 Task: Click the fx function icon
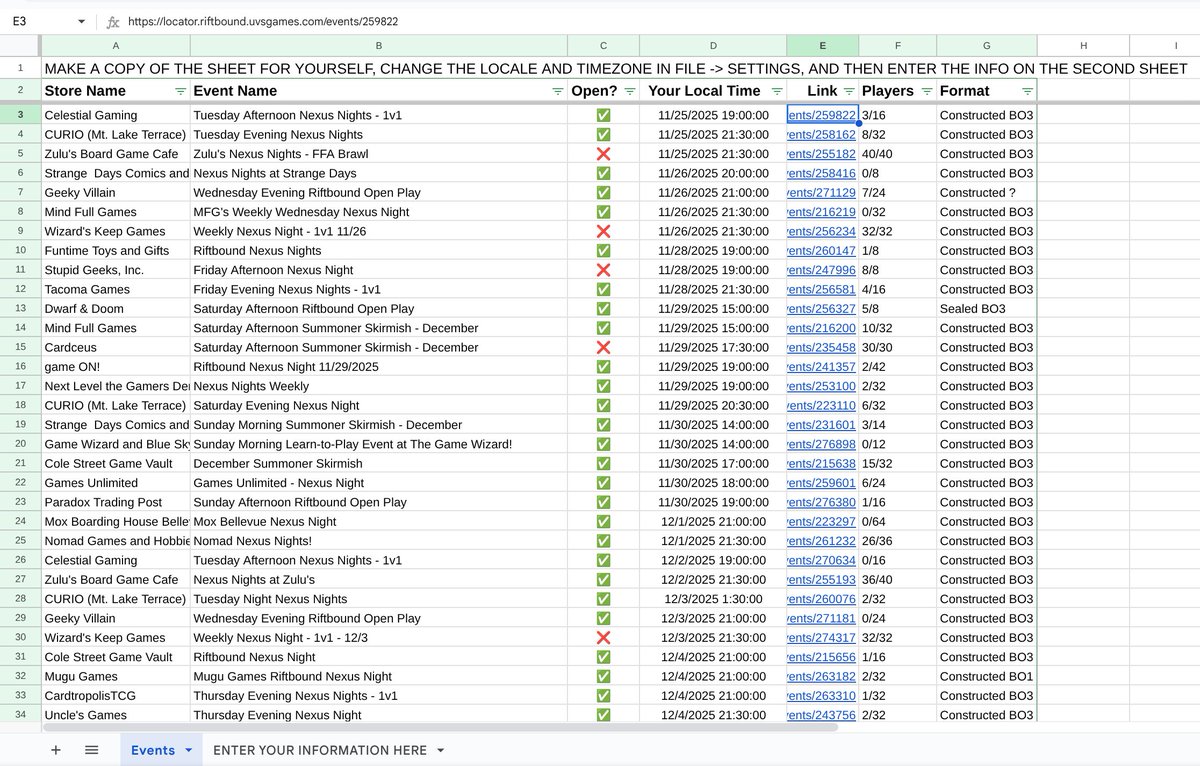(x=113, y=21)
